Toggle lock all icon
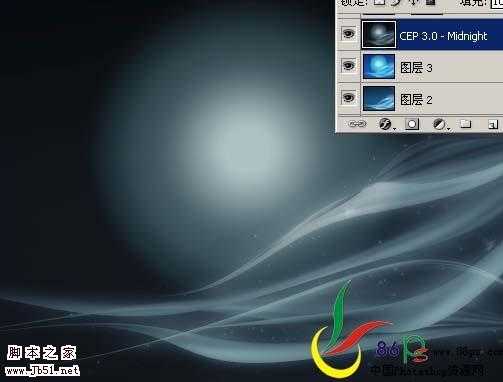This screenshot has width=503, height=382. (x=431, y=2)
